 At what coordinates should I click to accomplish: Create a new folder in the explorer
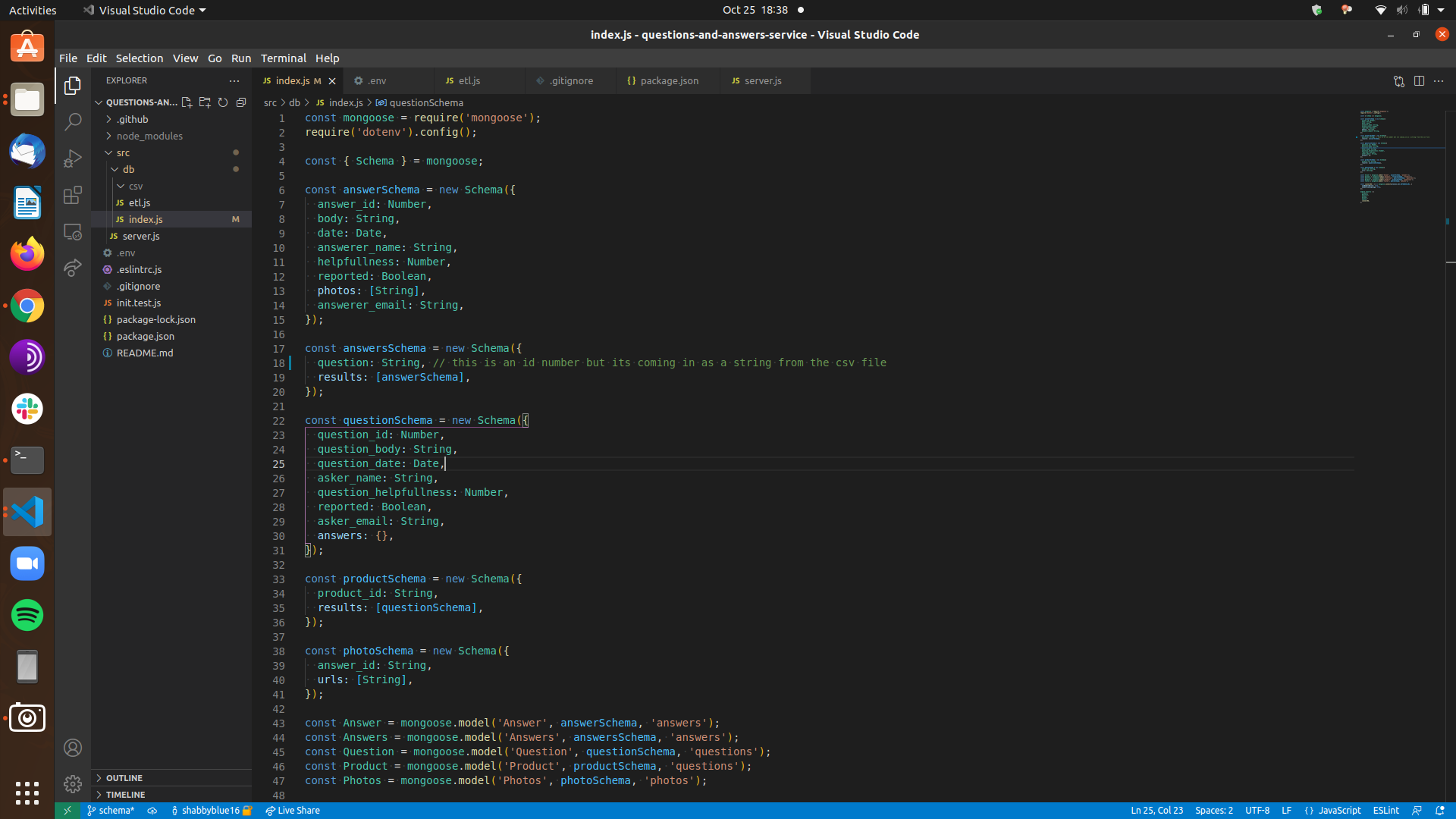(x=205, y=102)
